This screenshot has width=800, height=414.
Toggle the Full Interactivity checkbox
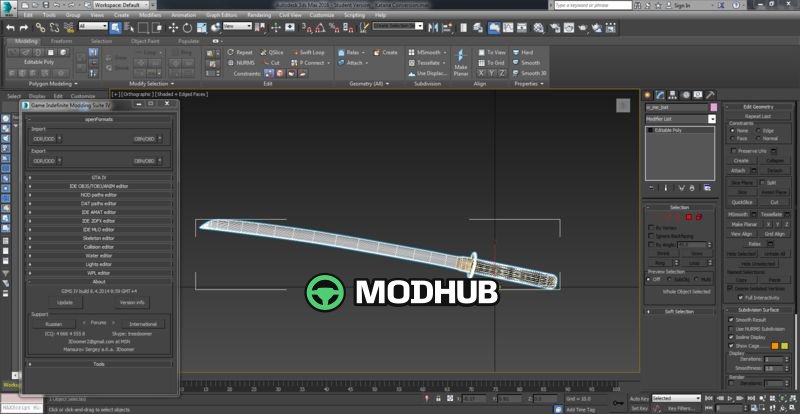[741, 297]
